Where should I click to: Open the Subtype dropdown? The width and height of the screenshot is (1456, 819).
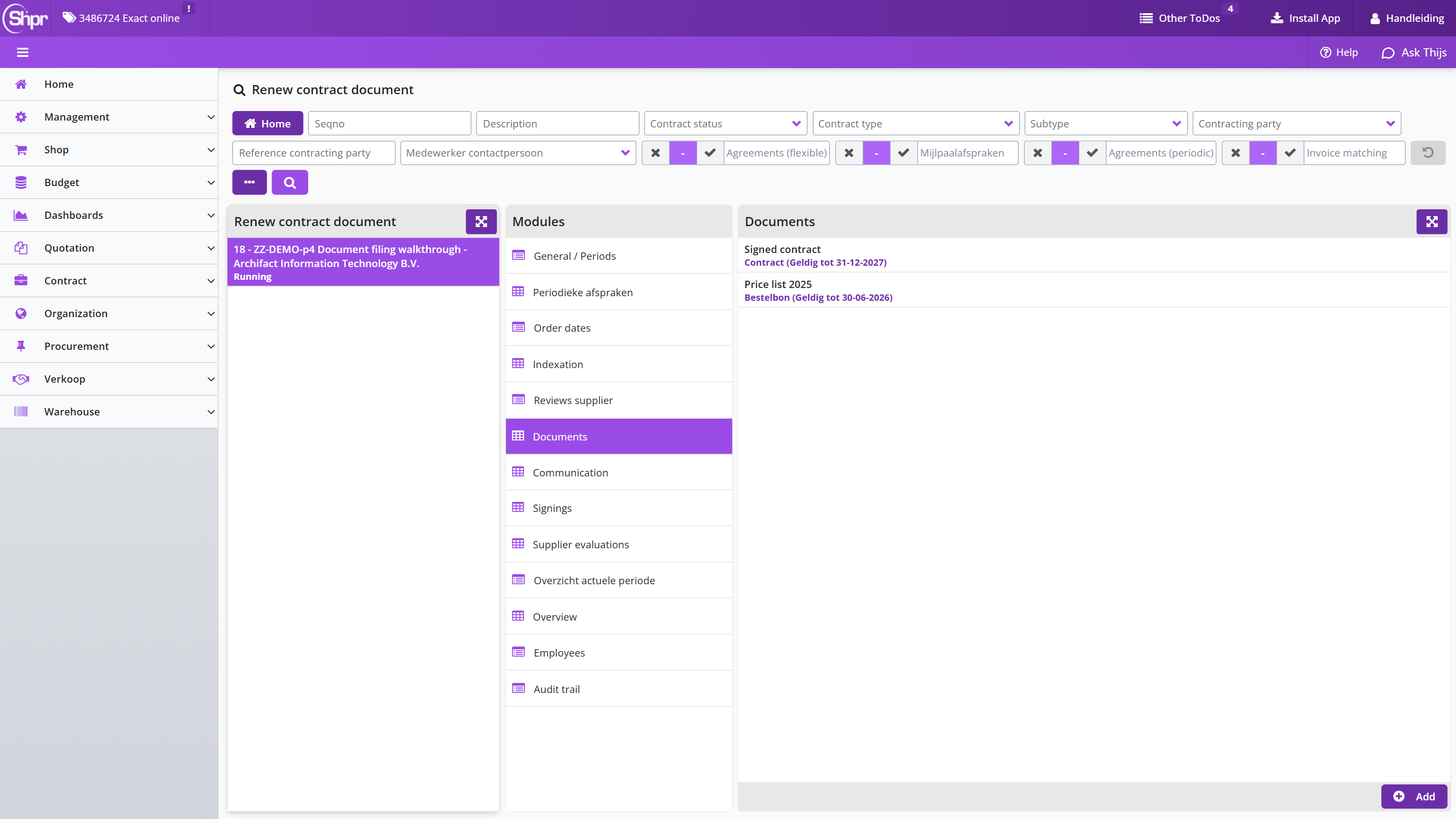point(1106,124)
